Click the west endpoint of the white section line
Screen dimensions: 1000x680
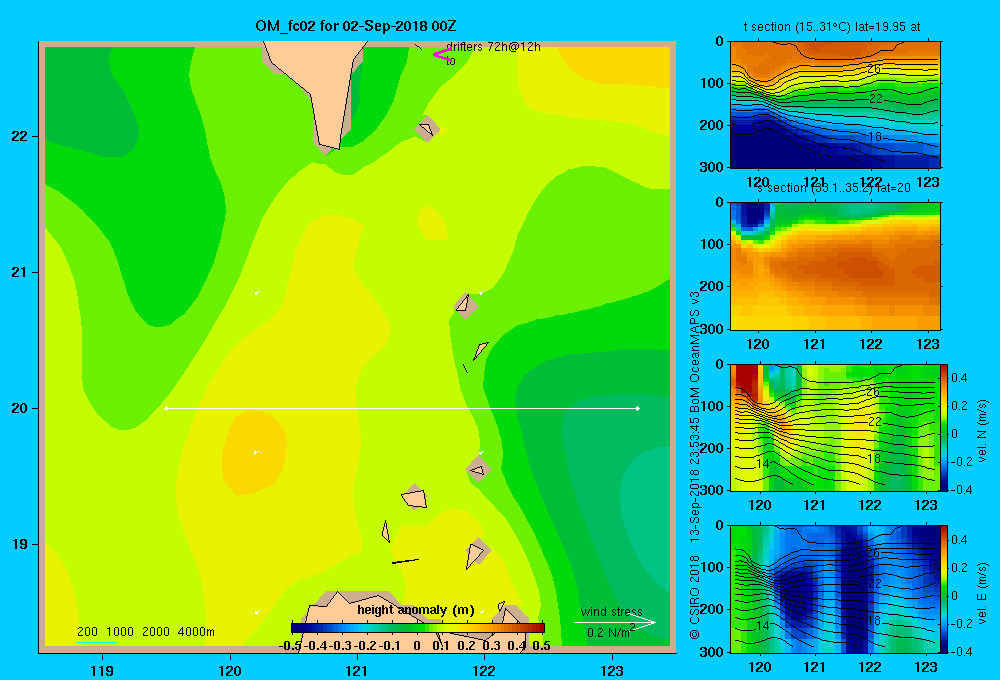point(166,408)
